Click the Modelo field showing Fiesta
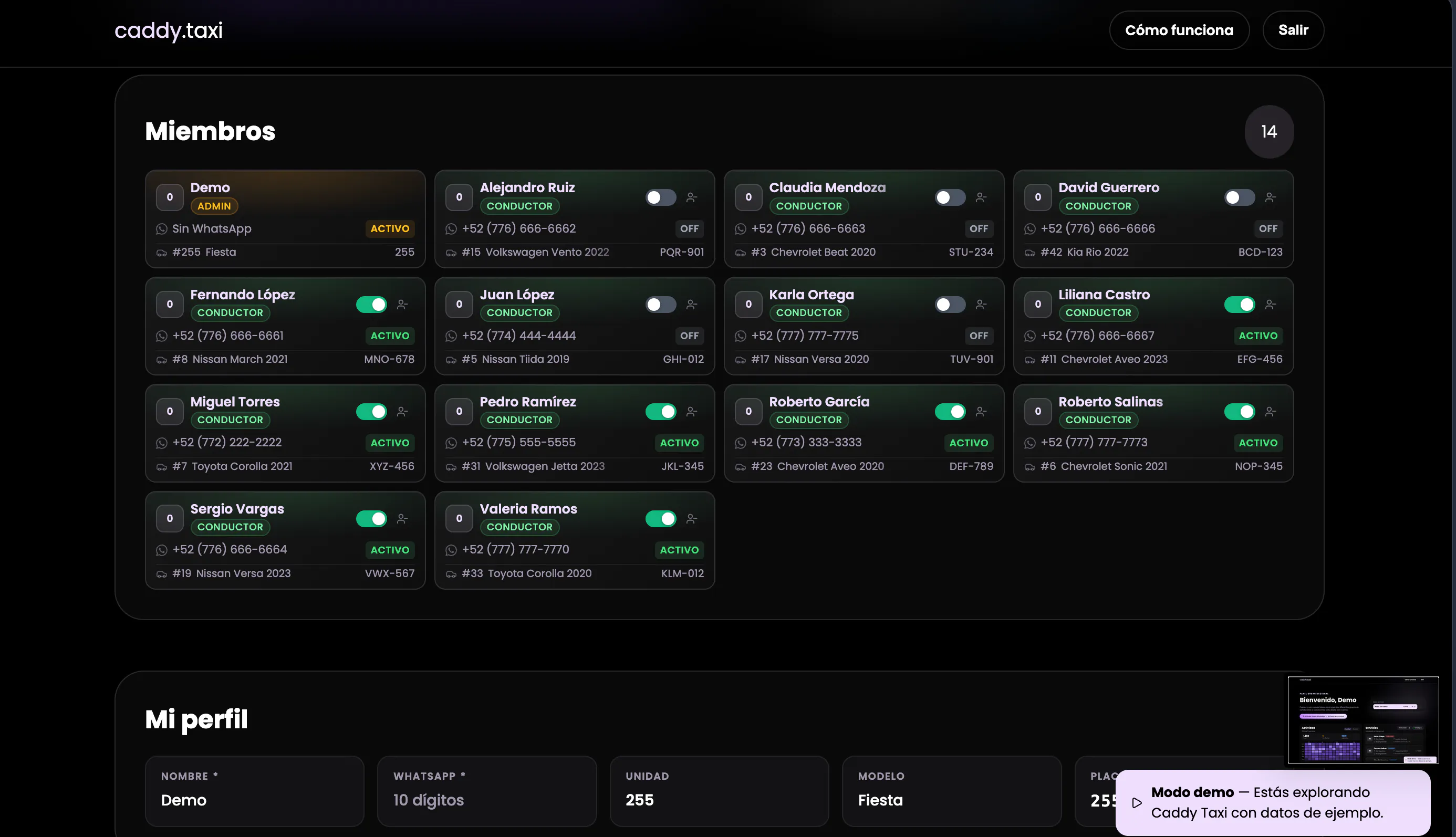 [x=951, y=791]
